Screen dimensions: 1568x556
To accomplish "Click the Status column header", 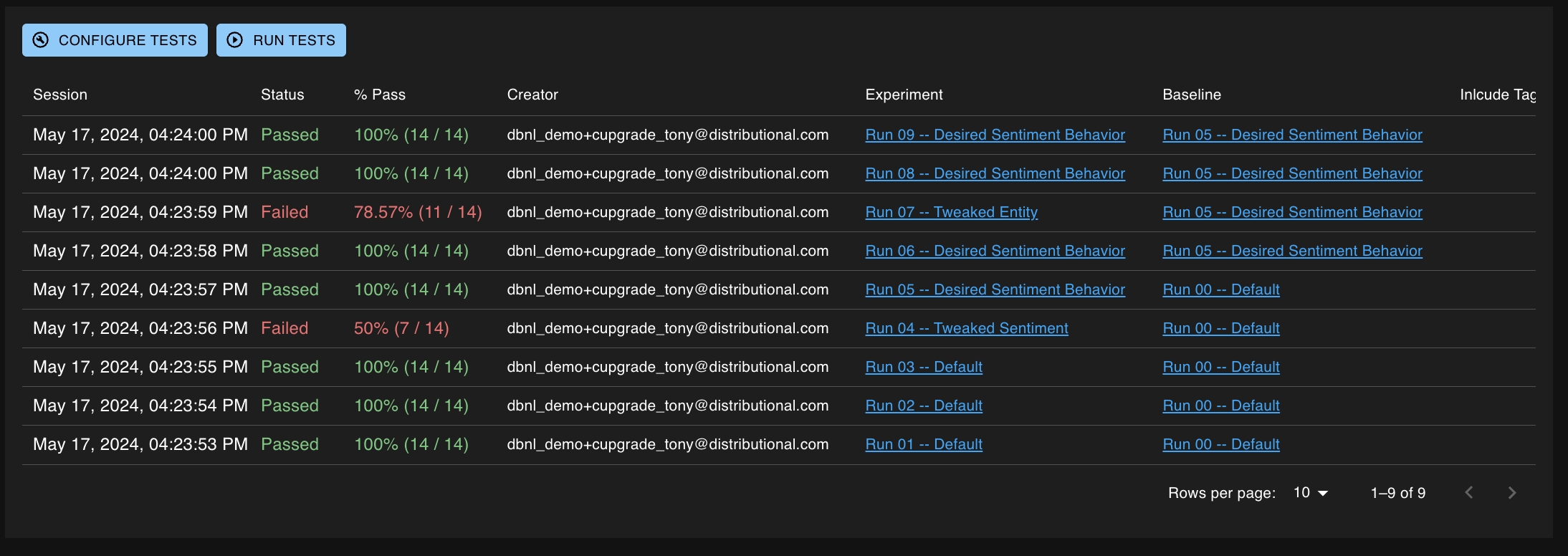I will (282, 95).
